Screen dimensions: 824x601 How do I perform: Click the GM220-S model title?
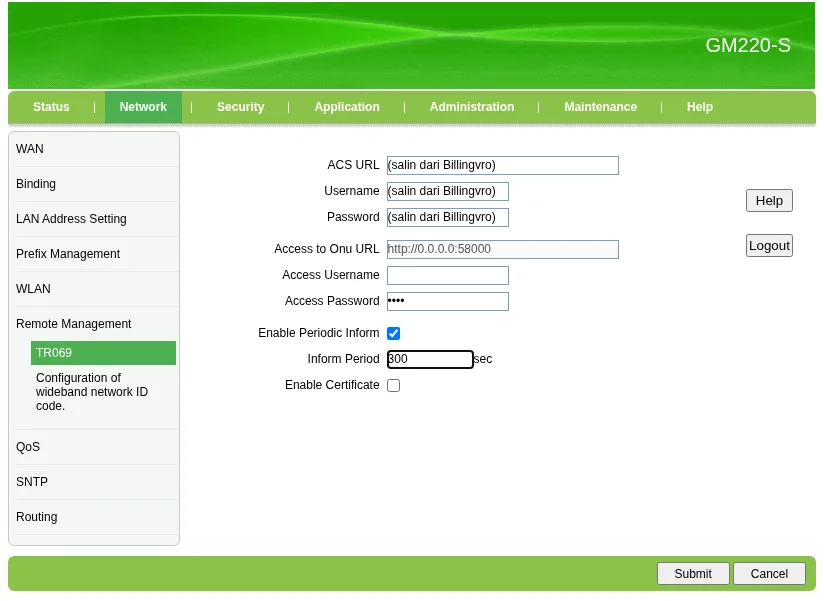coord(748,46)
